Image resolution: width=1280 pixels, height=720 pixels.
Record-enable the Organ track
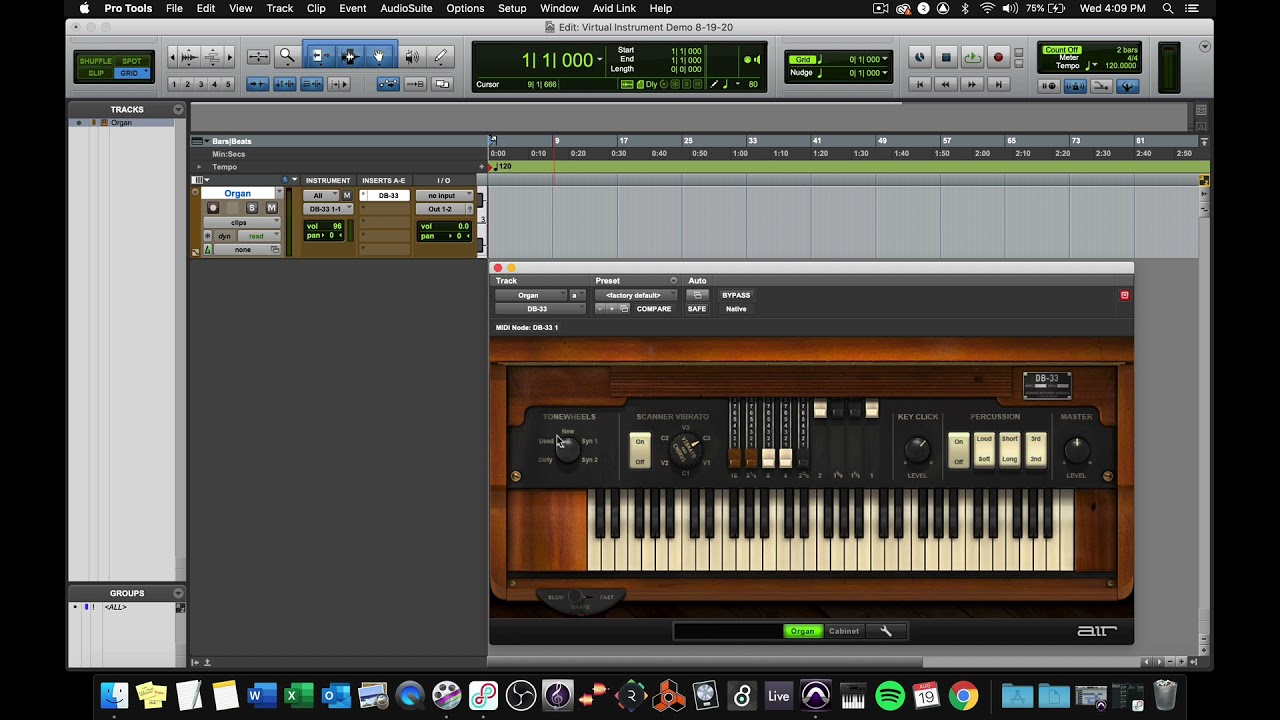tap(213, 208)
